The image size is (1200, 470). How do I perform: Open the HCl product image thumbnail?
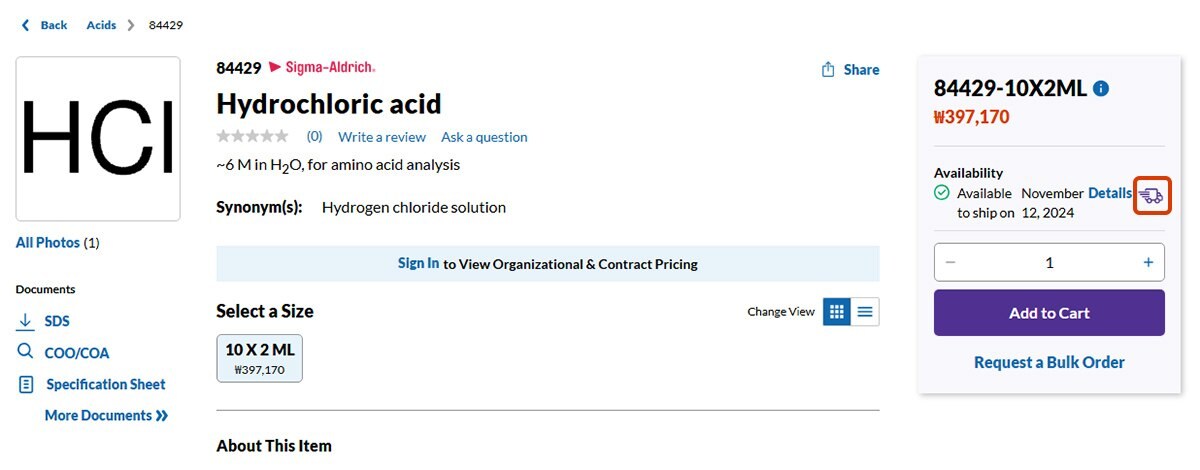coord(98,138)
